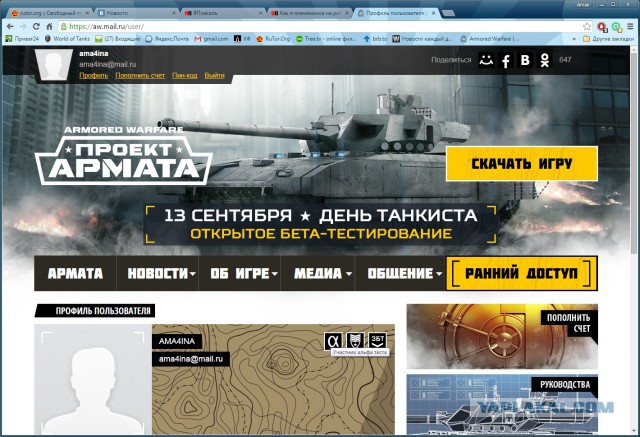Screen dimensions: 640x437
Task: Switch to the Как я племянника tab
Action: point(308,13)
